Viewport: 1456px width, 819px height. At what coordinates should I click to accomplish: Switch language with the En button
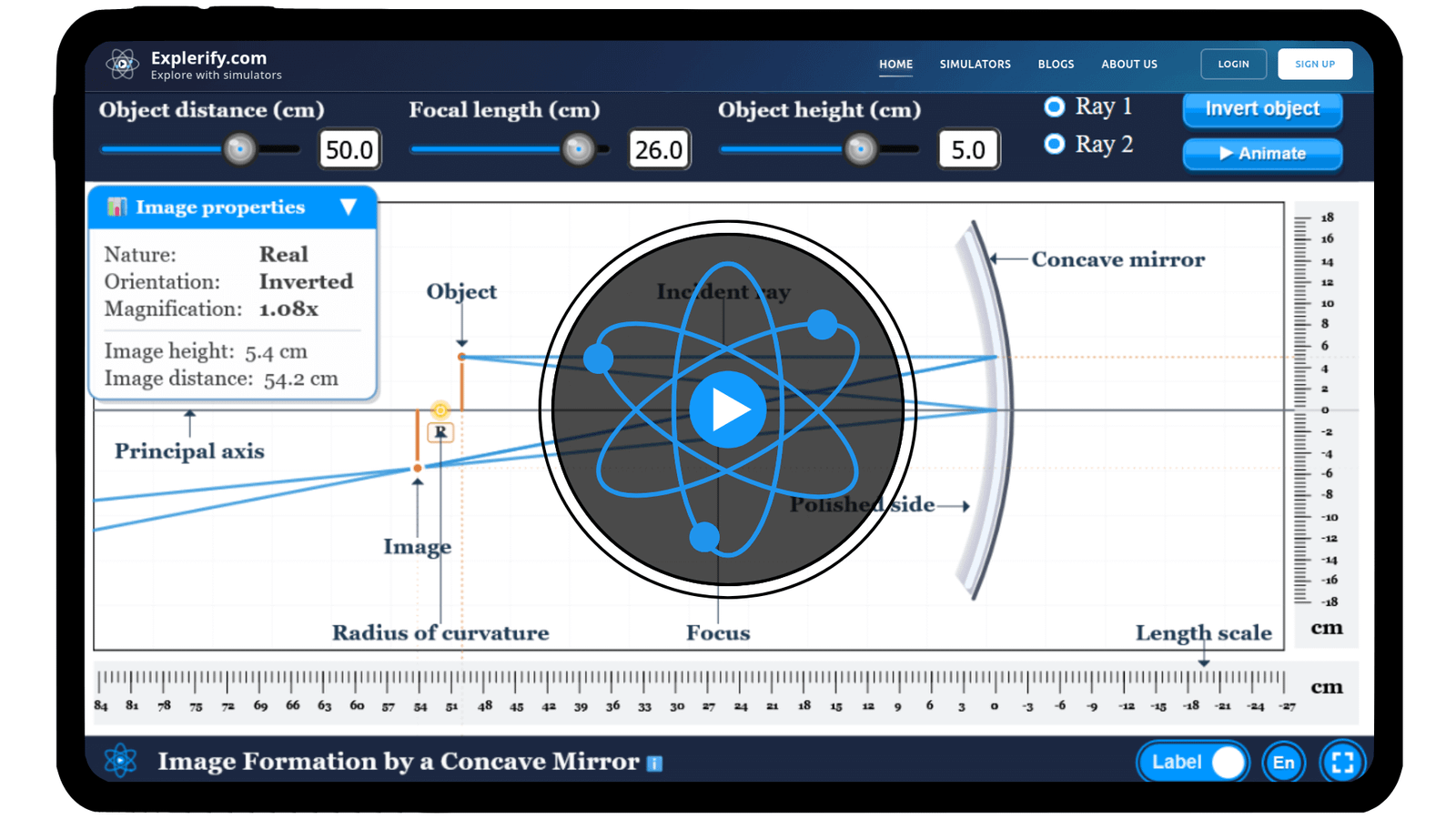click(x=1283, y=763)
